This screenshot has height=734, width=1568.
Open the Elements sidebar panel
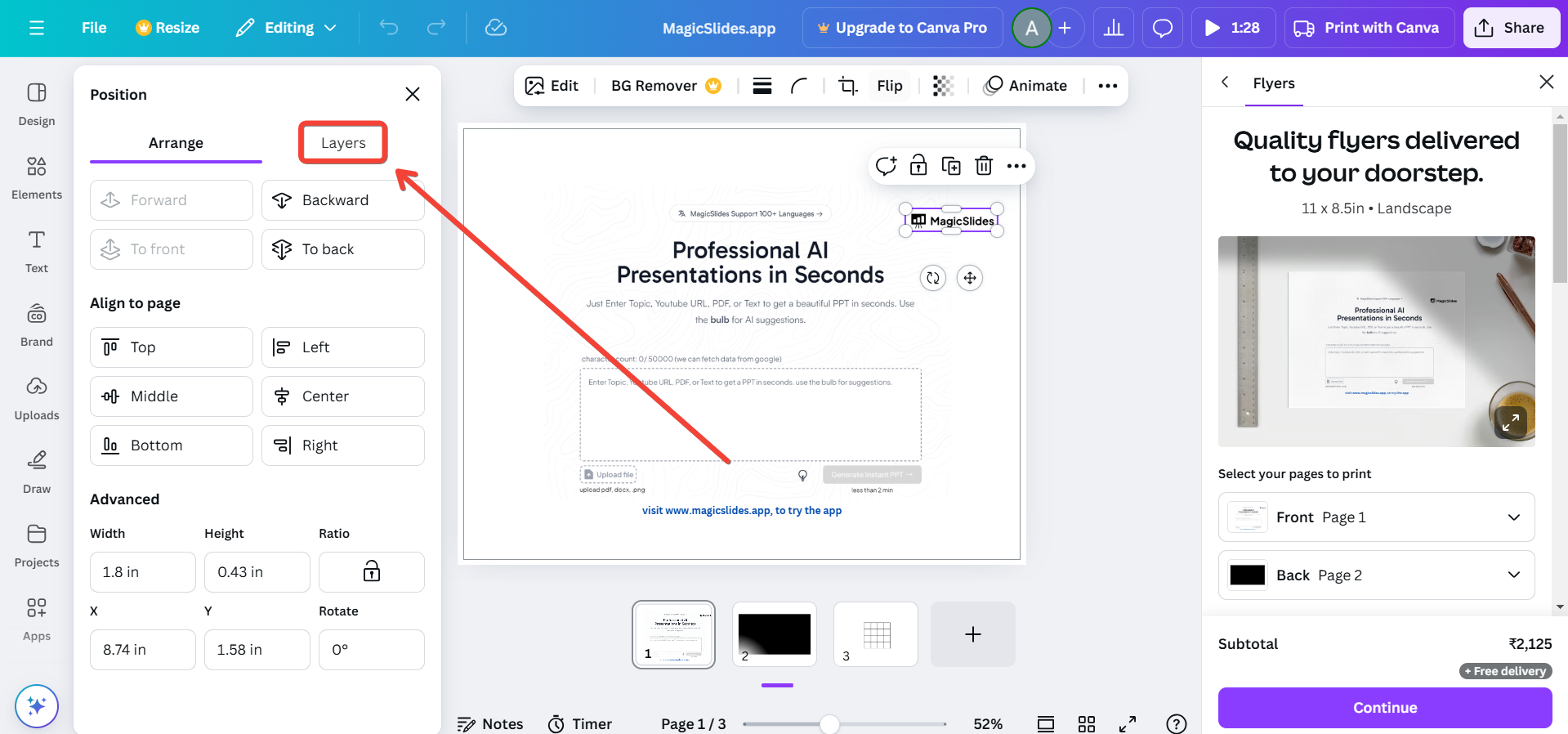(37, 177)
